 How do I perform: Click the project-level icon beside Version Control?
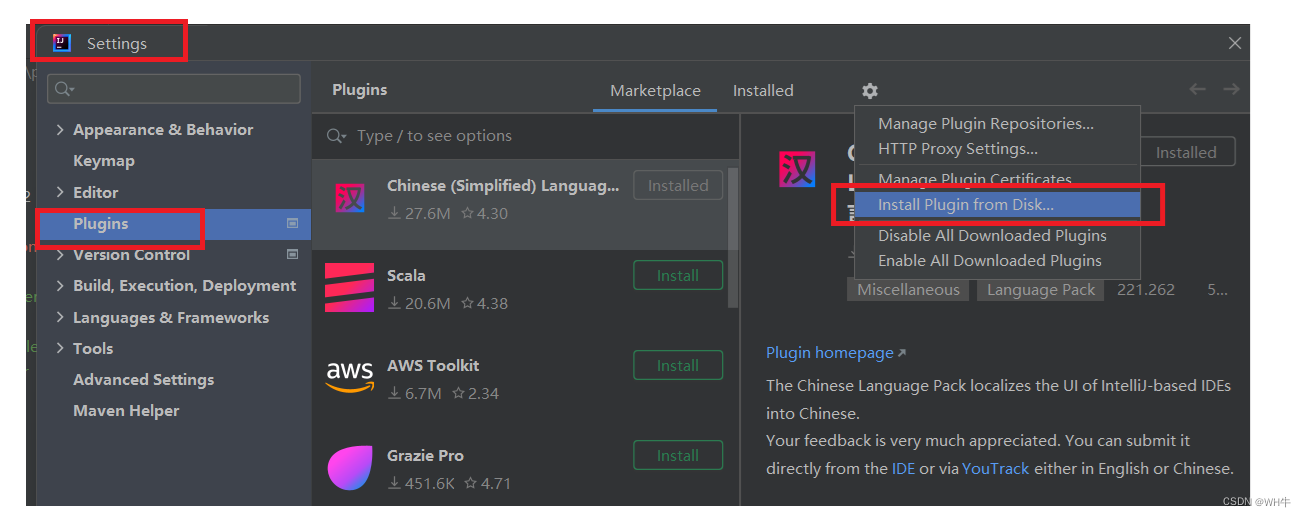[292, 254]
